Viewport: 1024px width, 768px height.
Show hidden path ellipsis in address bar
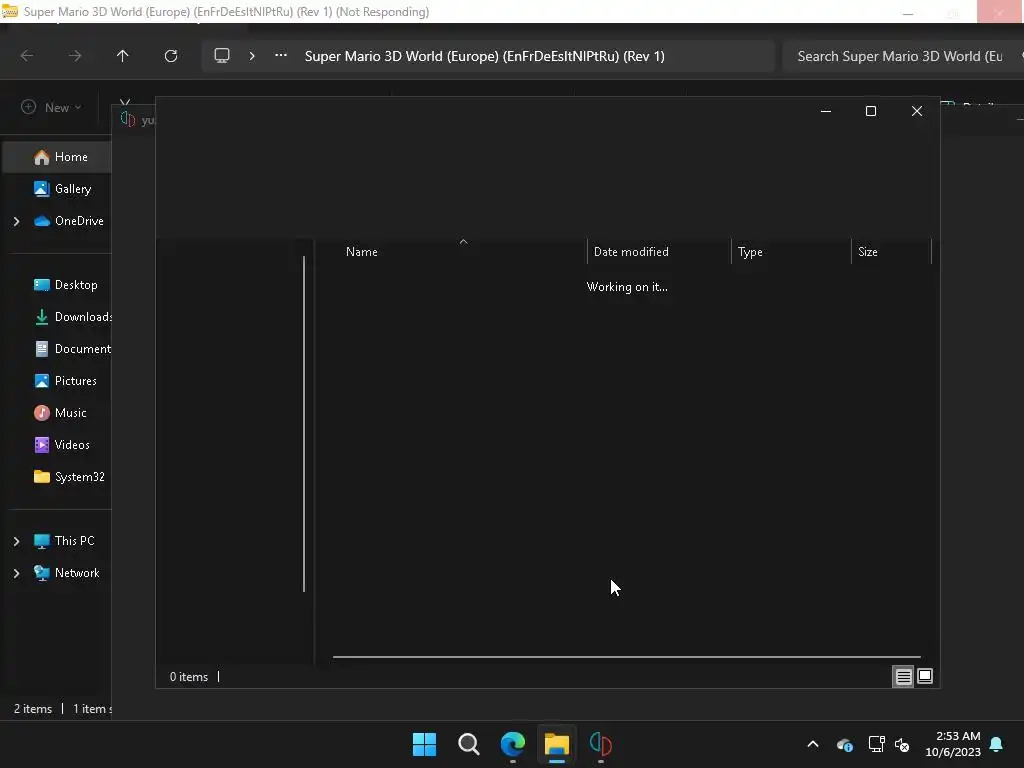click(281, 56)
